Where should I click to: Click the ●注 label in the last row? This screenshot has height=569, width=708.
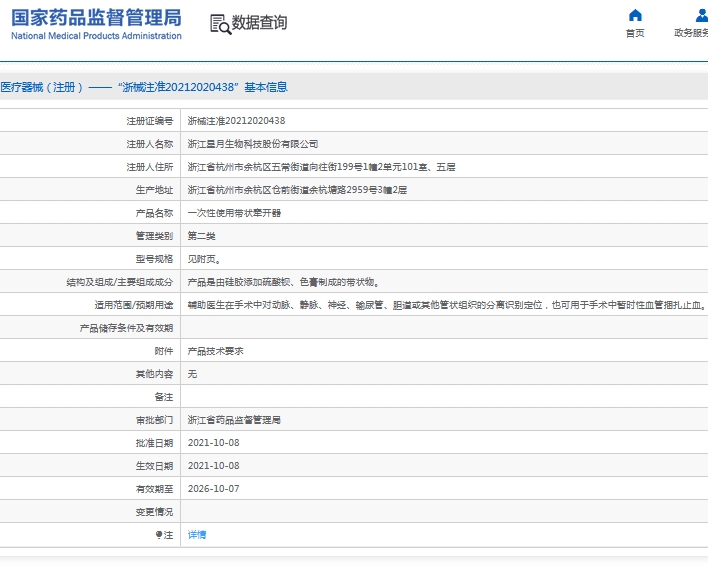164,535
